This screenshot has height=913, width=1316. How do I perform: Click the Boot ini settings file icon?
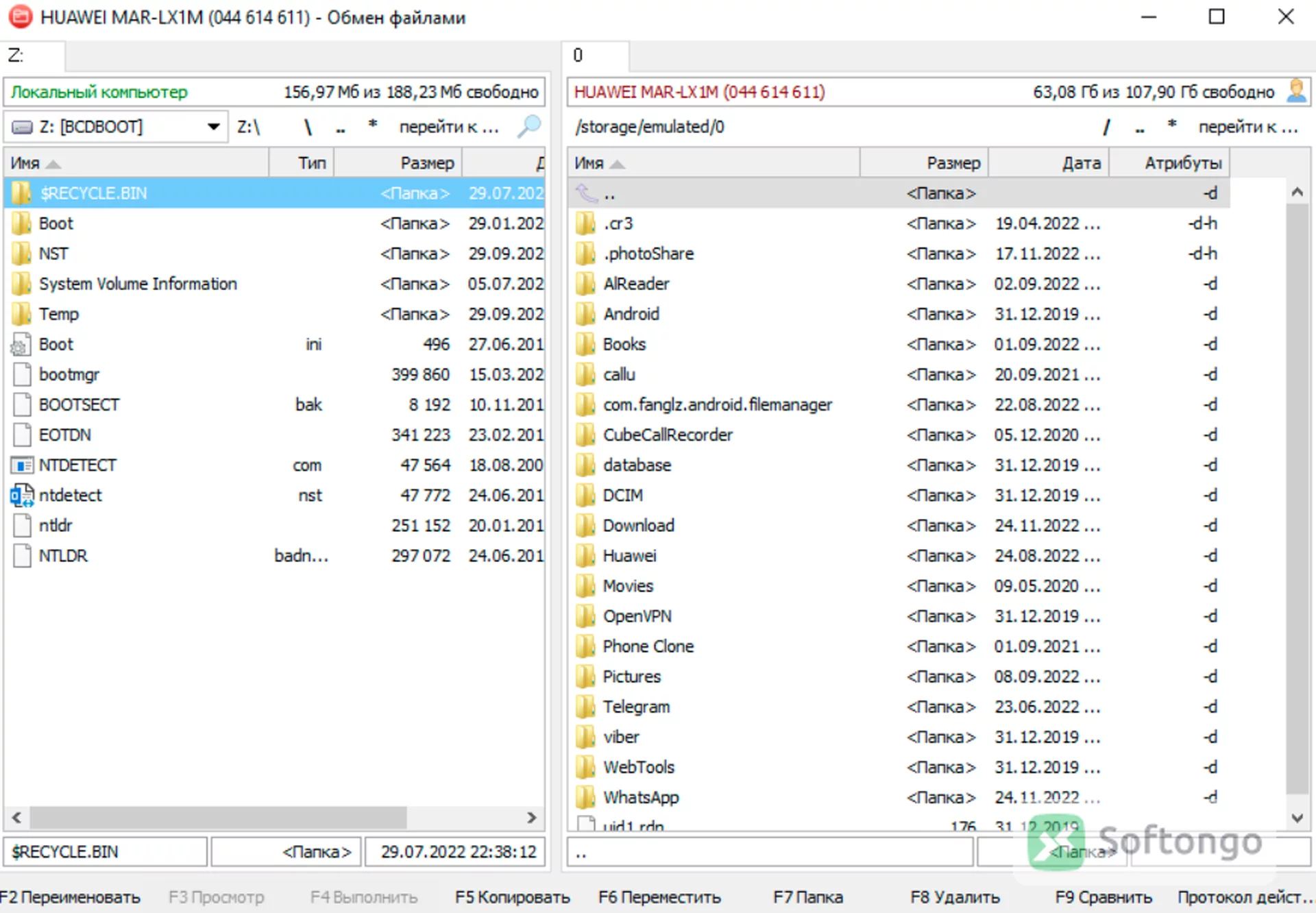[22, 344]
